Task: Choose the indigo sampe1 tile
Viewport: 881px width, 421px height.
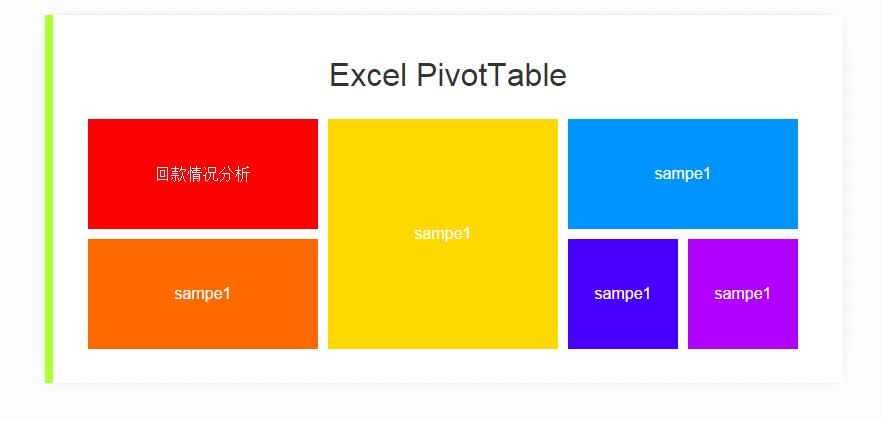Action: click(623, 293)
